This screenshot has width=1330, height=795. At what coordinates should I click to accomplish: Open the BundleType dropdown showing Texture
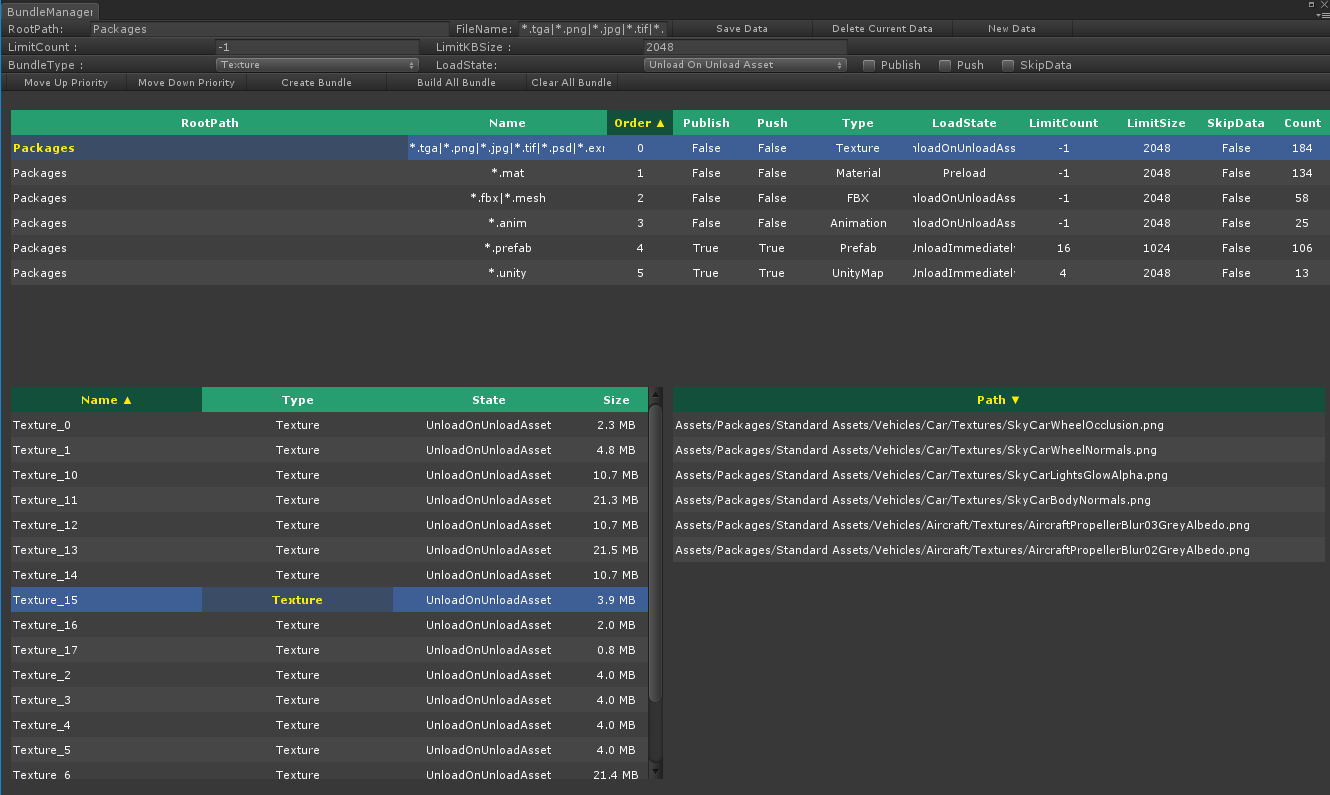coord(317,65)
